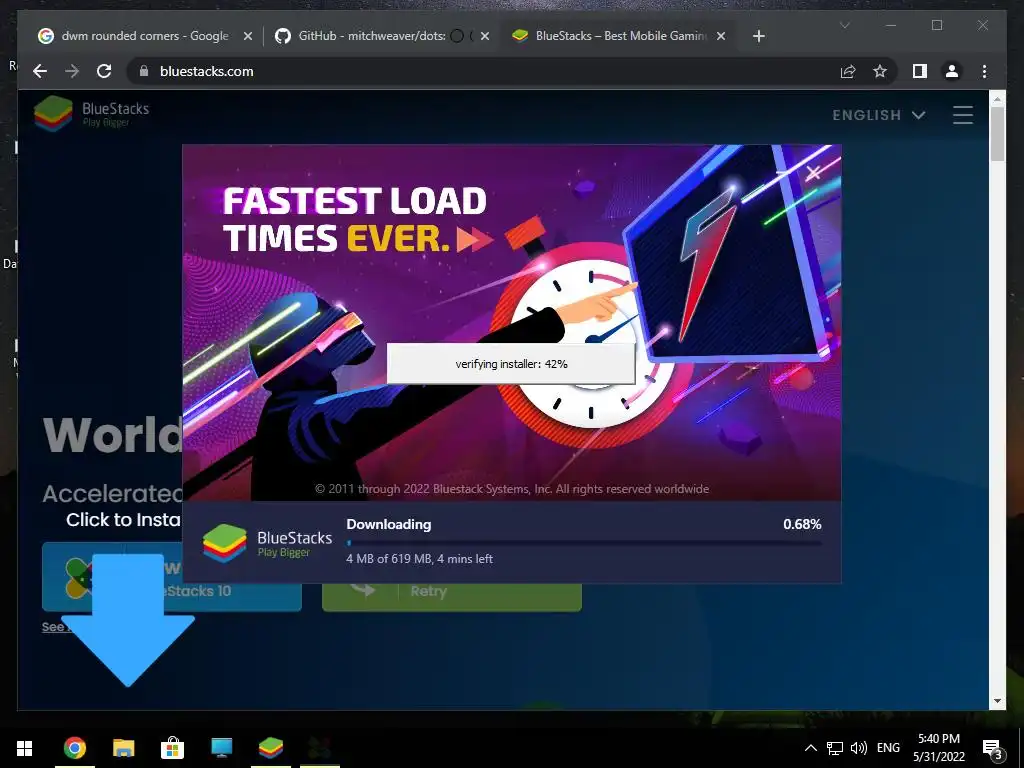Click the dimmed BlueStacks X taskbar icon
This screenshot has width=1024, height=768.
click(x=319, y=748)
